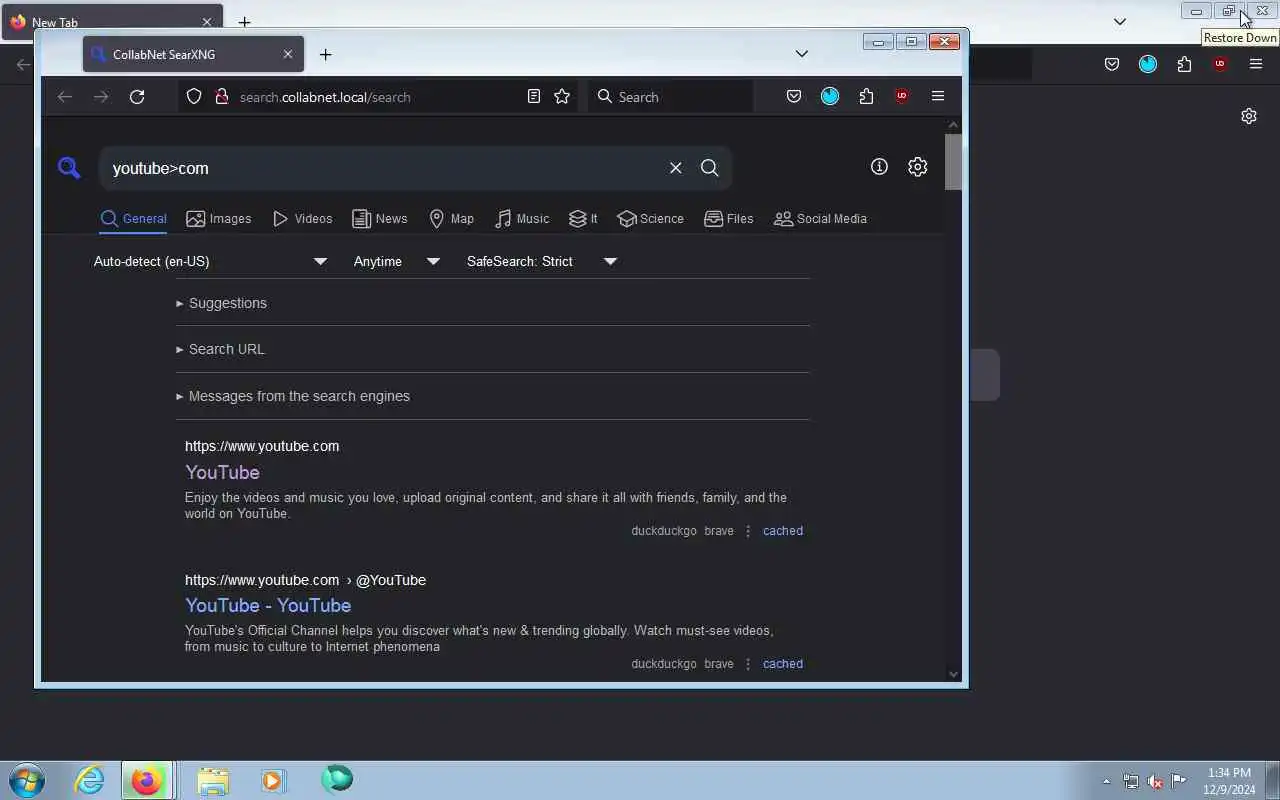This screenshot has width=1280, height=800.
Task: Open the Auto-detect (en-US) language dropdown
Action: [210, 261]
